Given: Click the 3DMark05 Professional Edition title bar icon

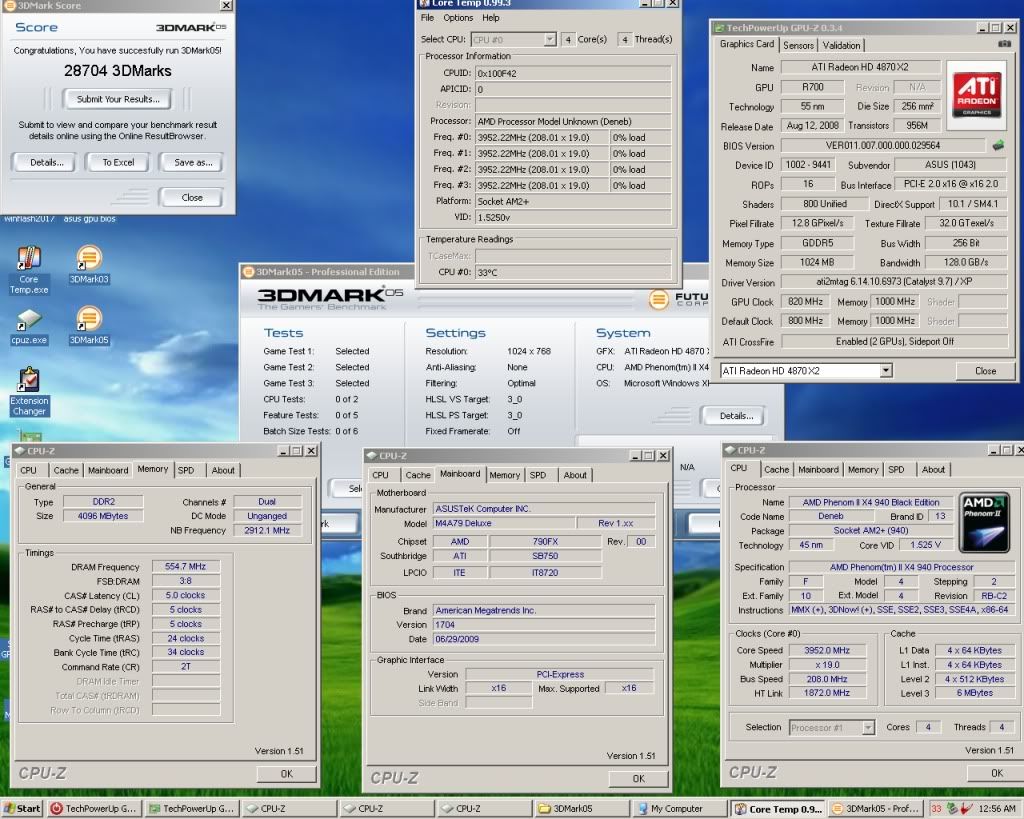Looking at the screenshot, I should (x=248, y=272).
